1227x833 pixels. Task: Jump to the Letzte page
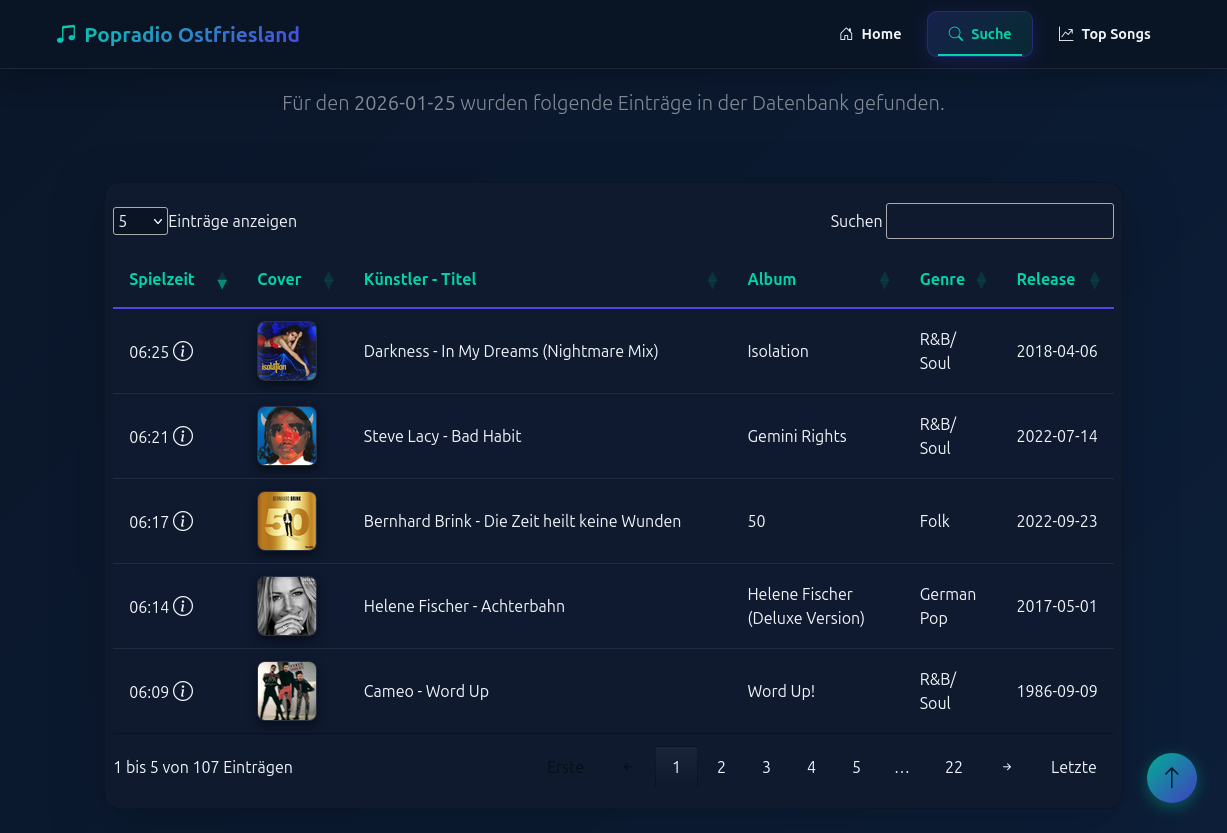pos(1073,767)
